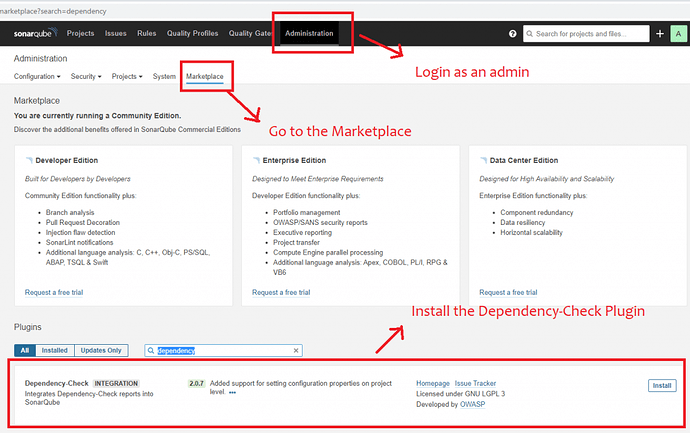Click the plus create-new icon
The width and height of the screenshot is (690, 433).
660,34
